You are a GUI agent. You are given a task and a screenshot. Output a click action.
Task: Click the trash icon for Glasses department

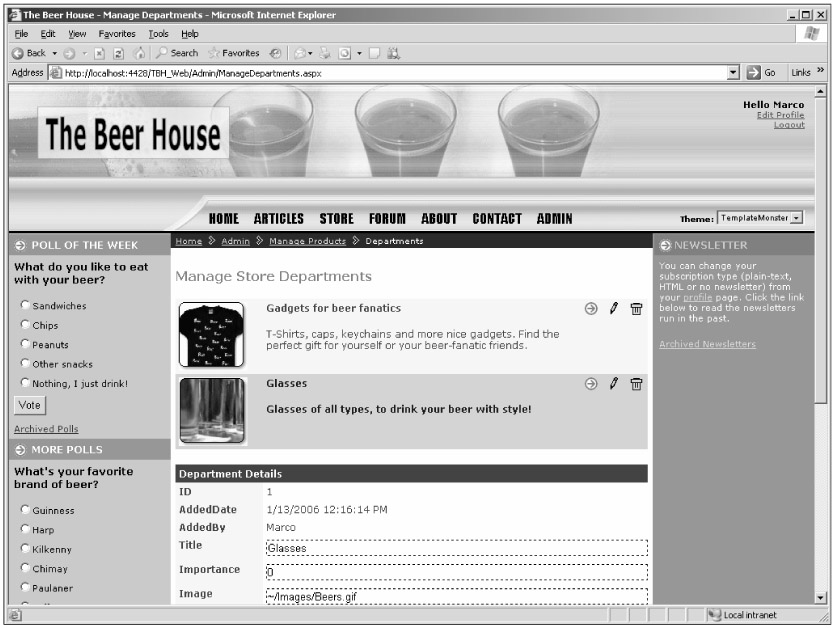(636, 384)
